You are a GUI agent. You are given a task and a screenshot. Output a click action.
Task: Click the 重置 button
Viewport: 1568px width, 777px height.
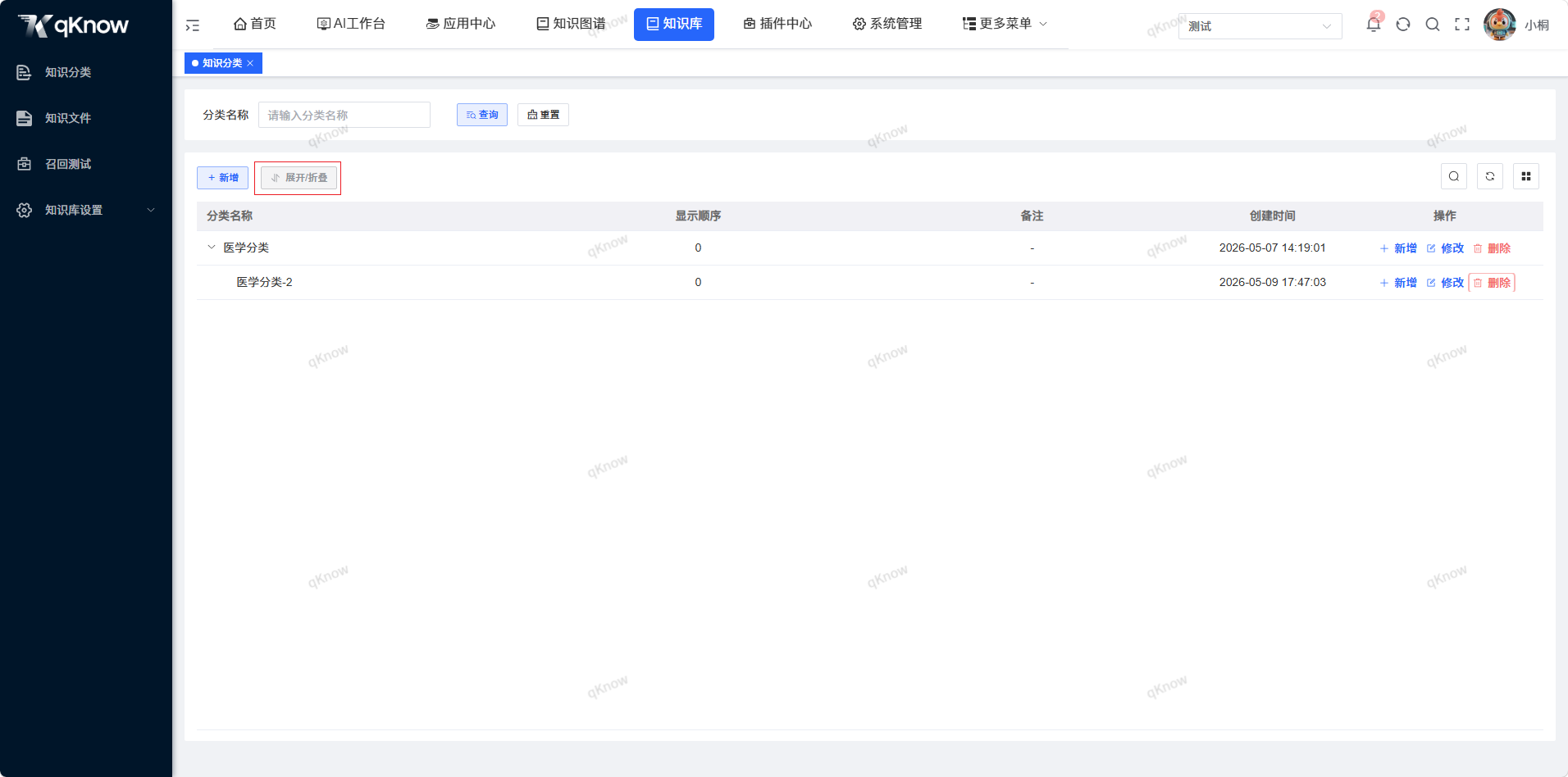(543, 115)
